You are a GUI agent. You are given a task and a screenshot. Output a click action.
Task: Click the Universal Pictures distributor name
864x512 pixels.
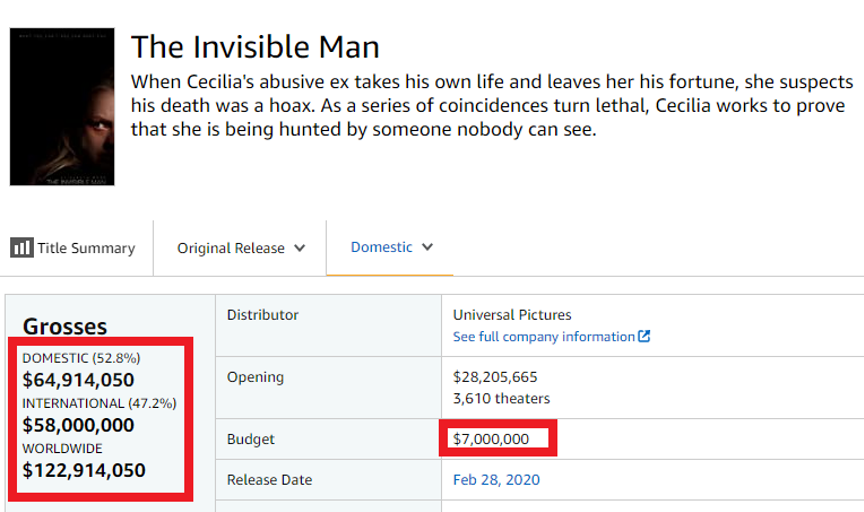click(512, 315)
